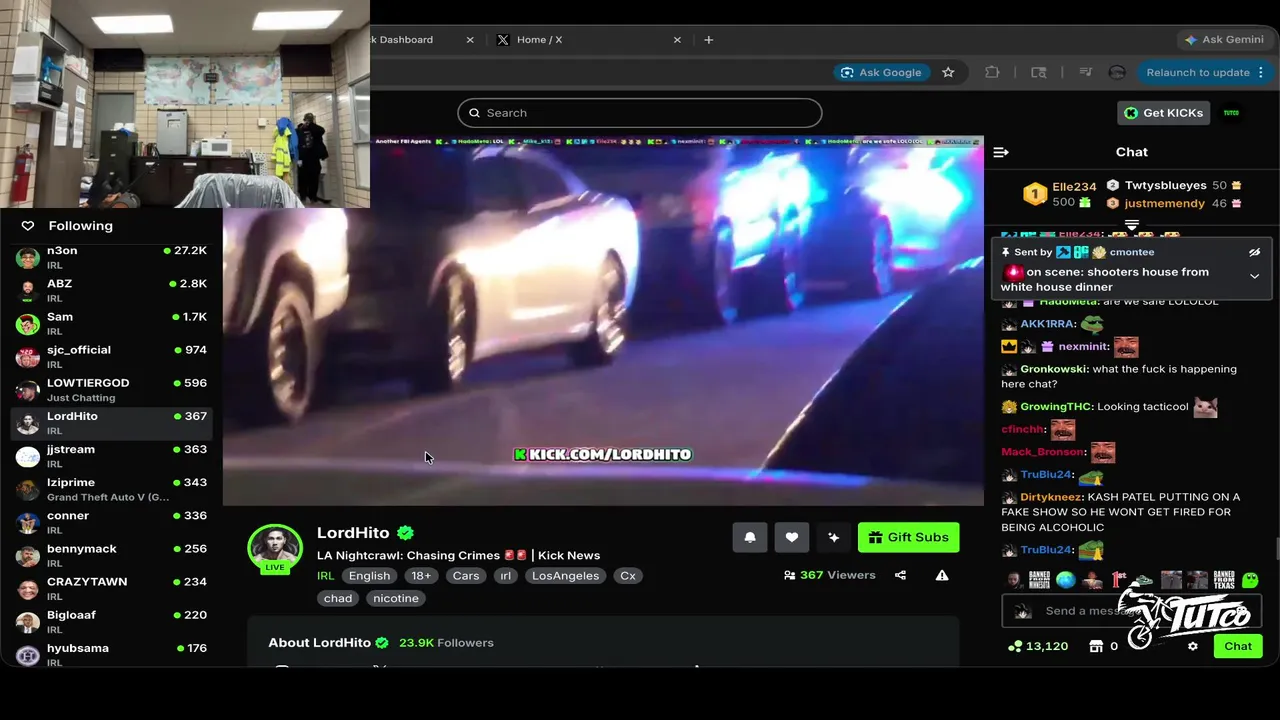Open the media controls icon in the toolbar
Screen dimensions: 1280x720
[1086, 72]
